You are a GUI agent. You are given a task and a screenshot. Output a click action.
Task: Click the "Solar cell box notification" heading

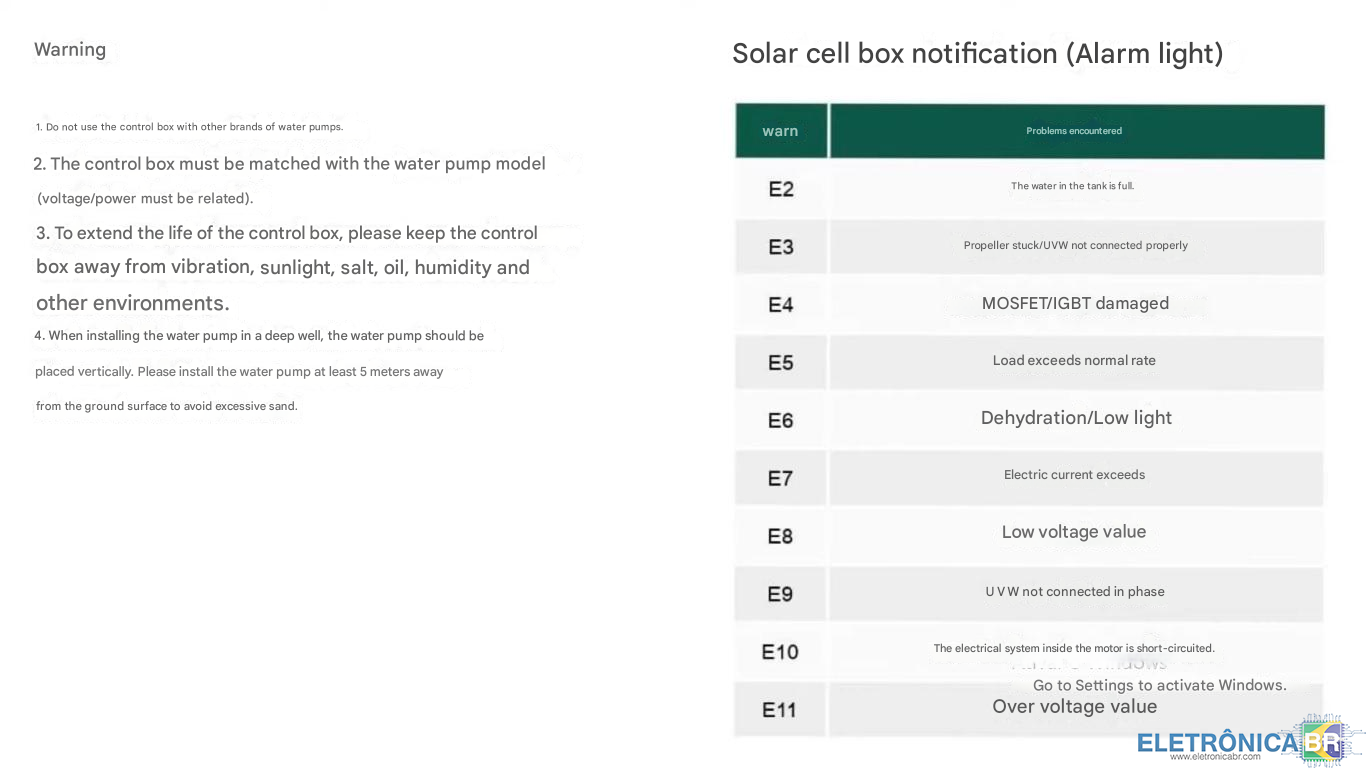click(x=977, y=53)
